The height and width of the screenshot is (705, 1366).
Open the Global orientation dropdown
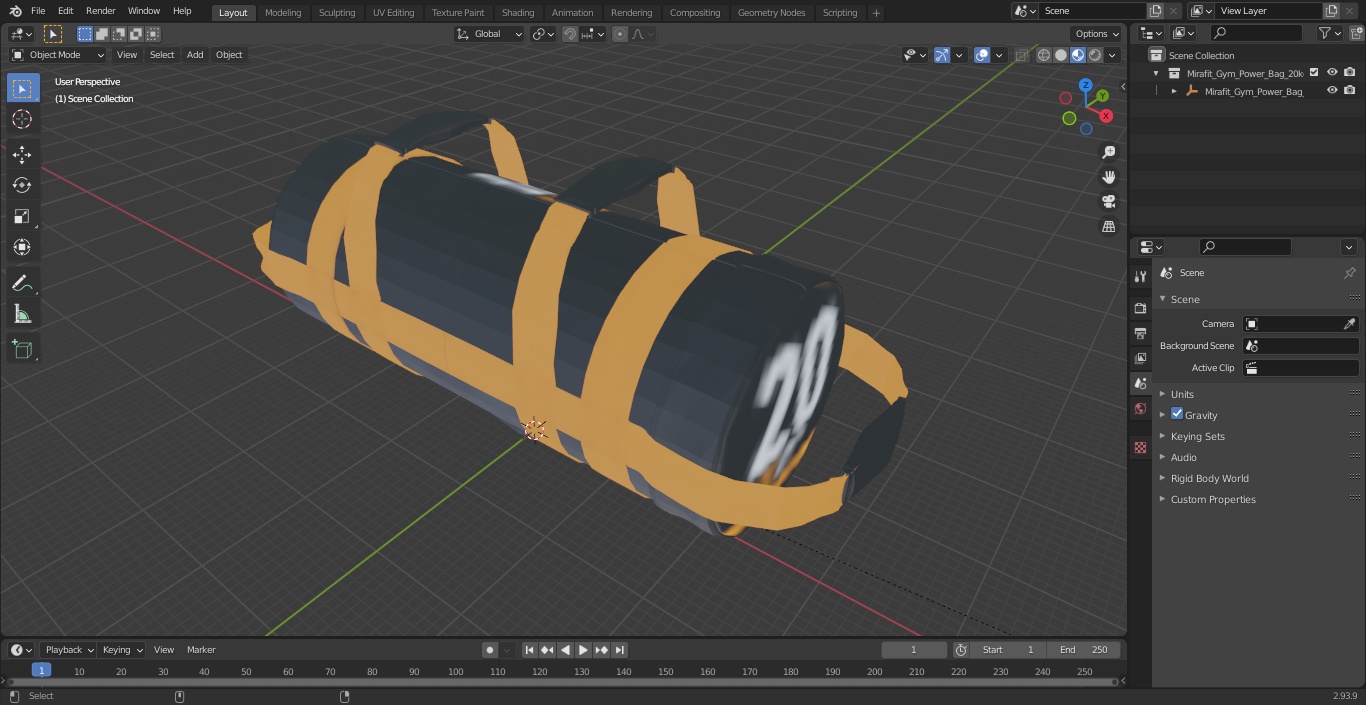coord(490,34)
